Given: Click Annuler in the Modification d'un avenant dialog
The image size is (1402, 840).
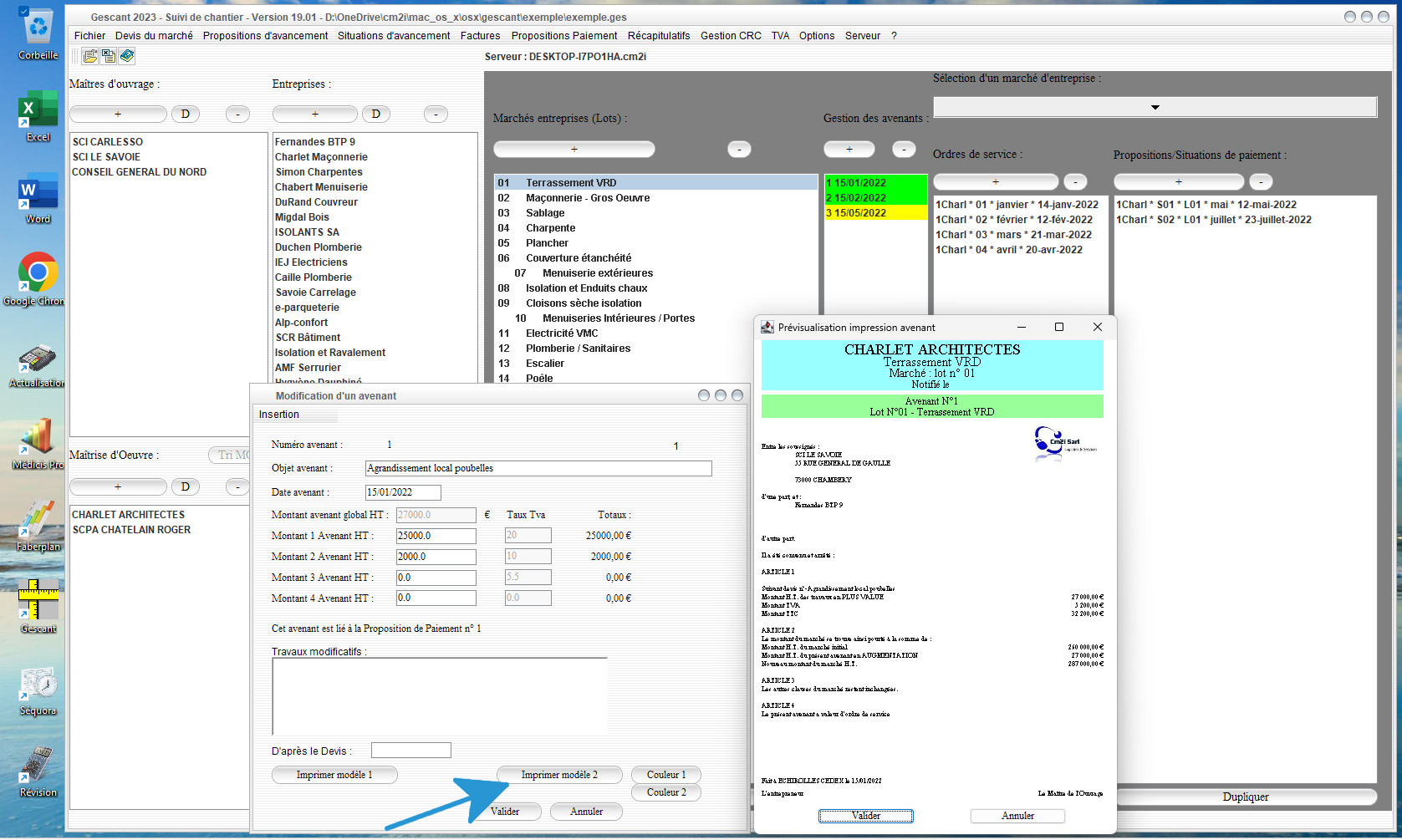Looking at the screenshot, I should (x=587, y=812).
